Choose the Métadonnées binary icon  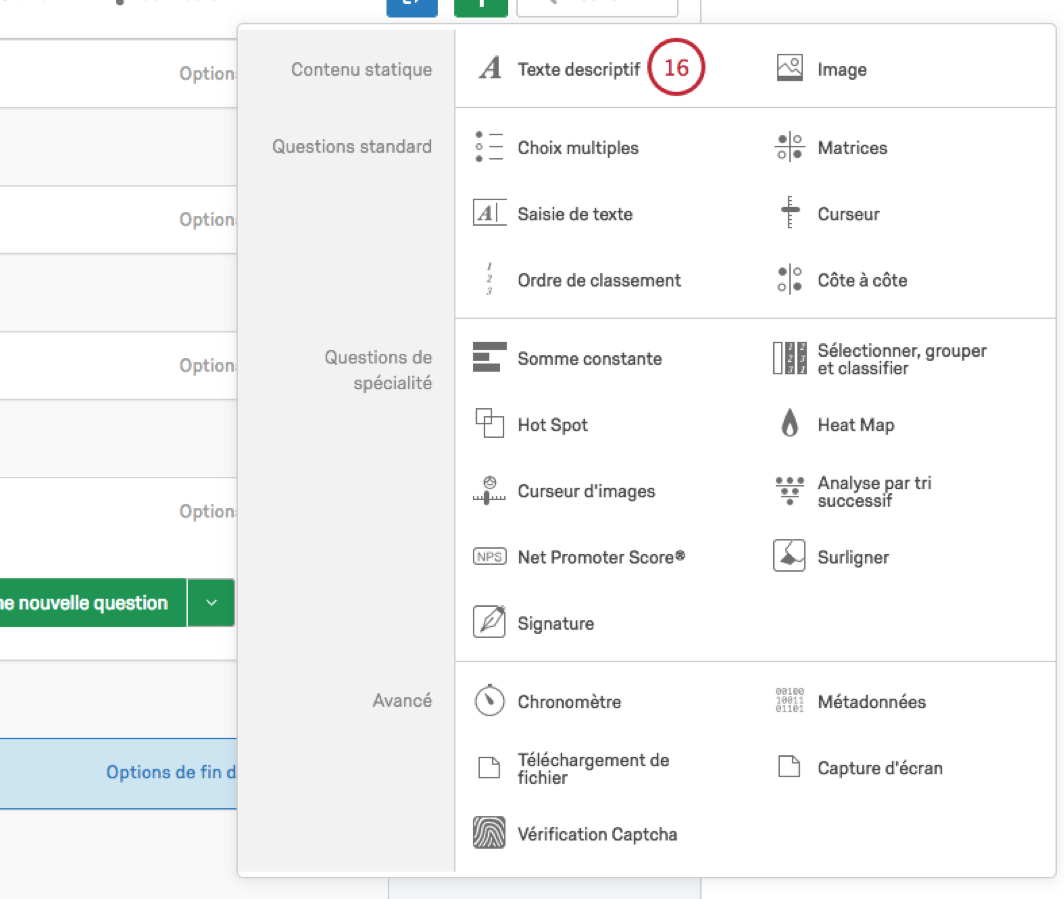click(x=789, y=700)
